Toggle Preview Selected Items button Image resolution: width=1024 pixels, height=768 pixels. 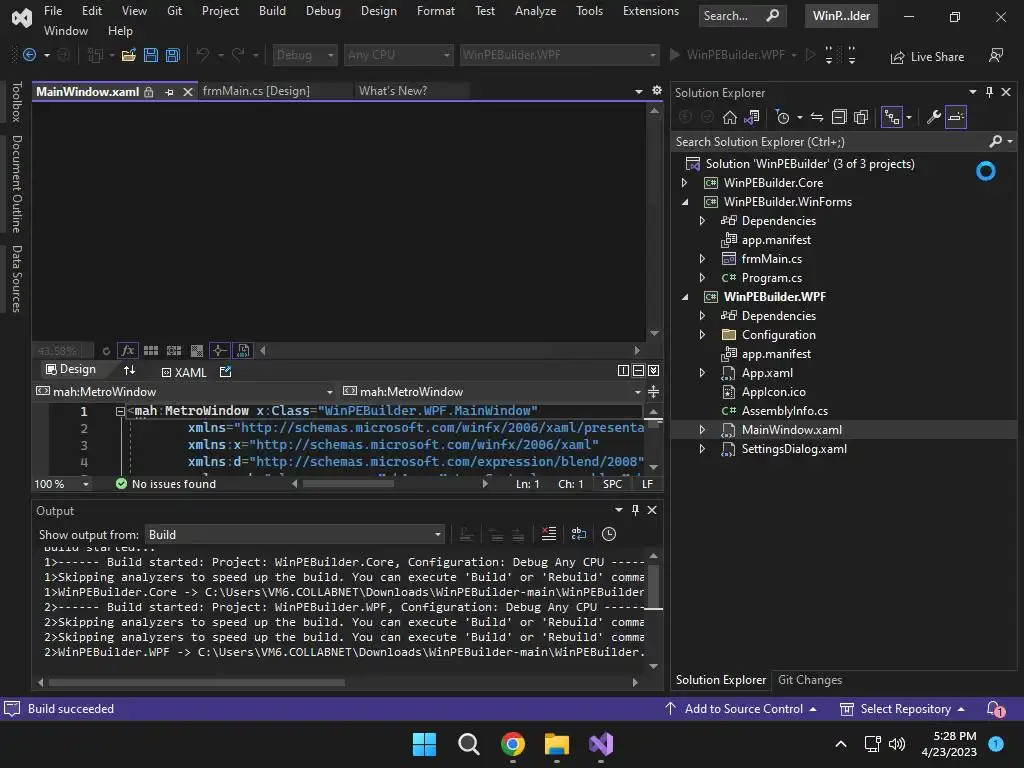tap(955, 117)
